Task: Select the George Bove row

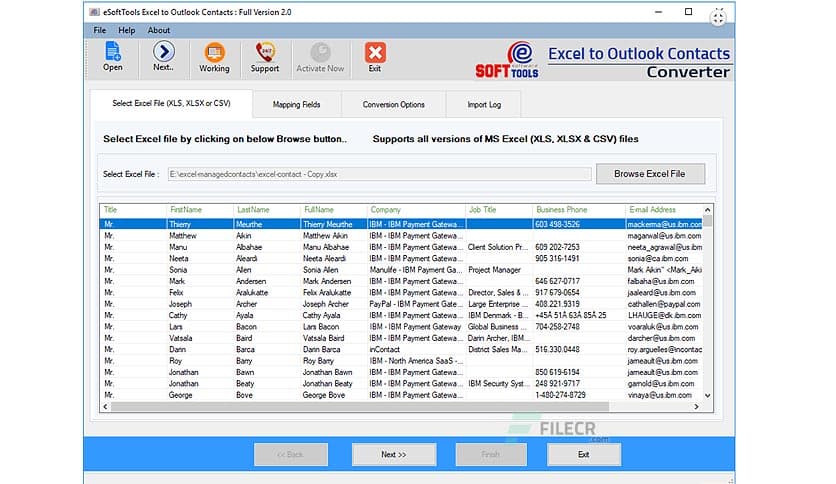Action: (x=401, y=396)
